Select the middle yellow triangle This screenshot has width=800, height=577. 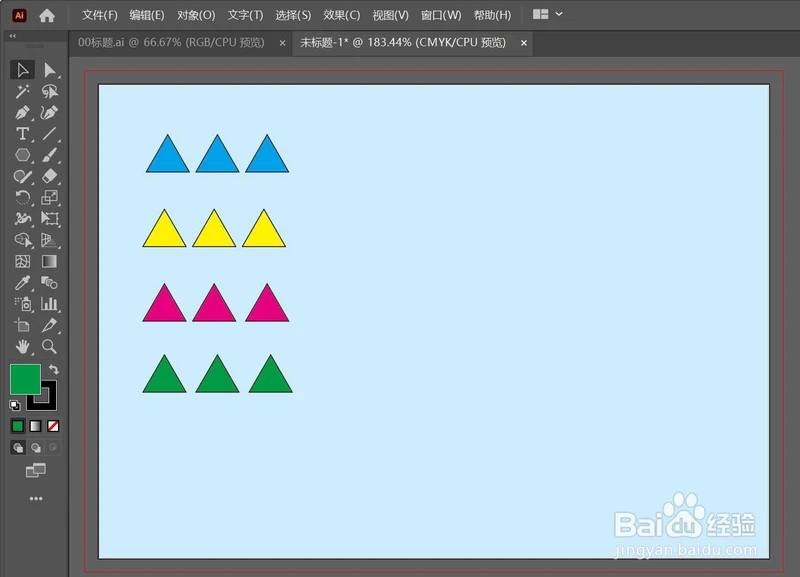coord(214,233)
